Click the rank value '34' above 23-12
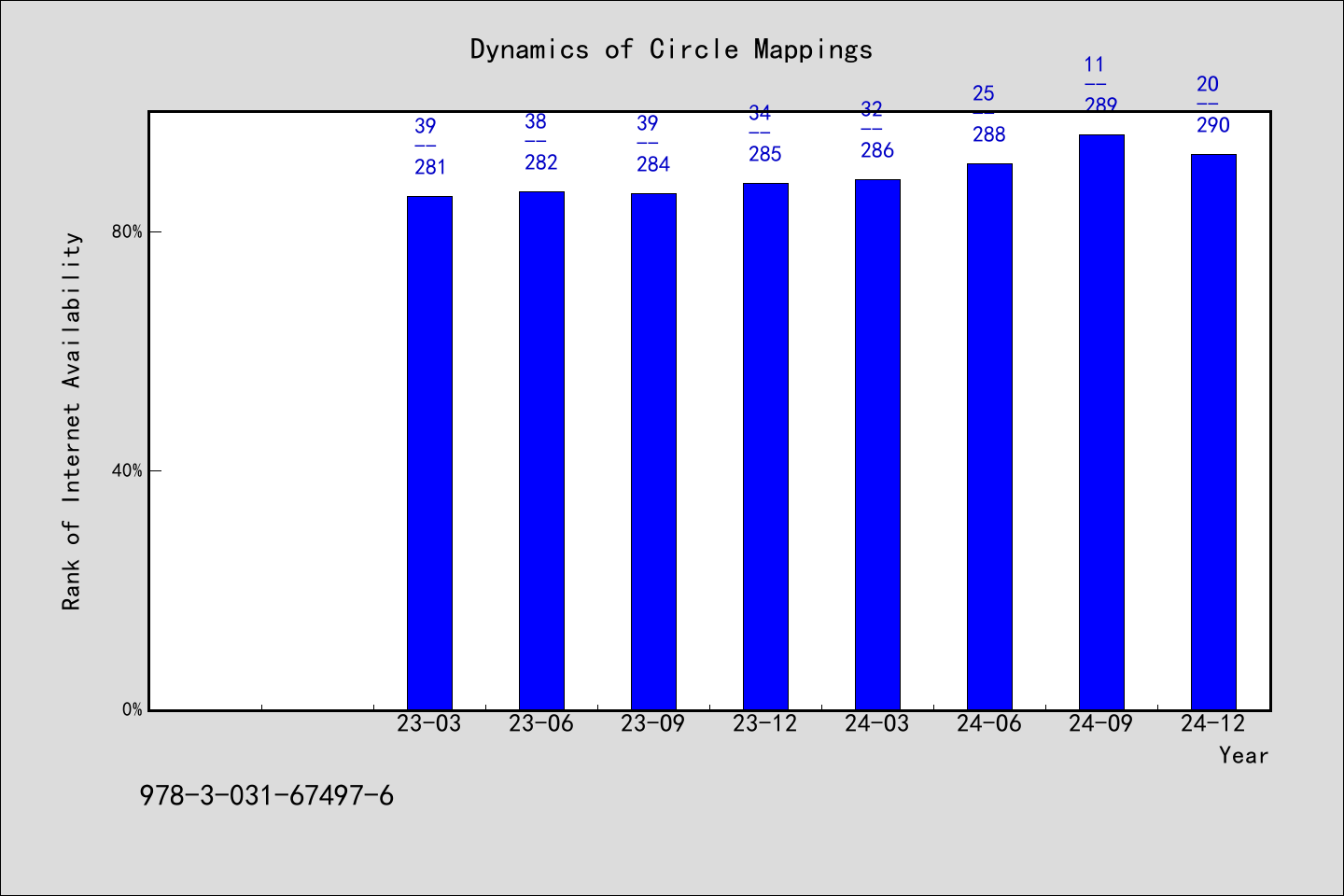This screenshot has height=896, width=1344. click(x=760, y=114)
